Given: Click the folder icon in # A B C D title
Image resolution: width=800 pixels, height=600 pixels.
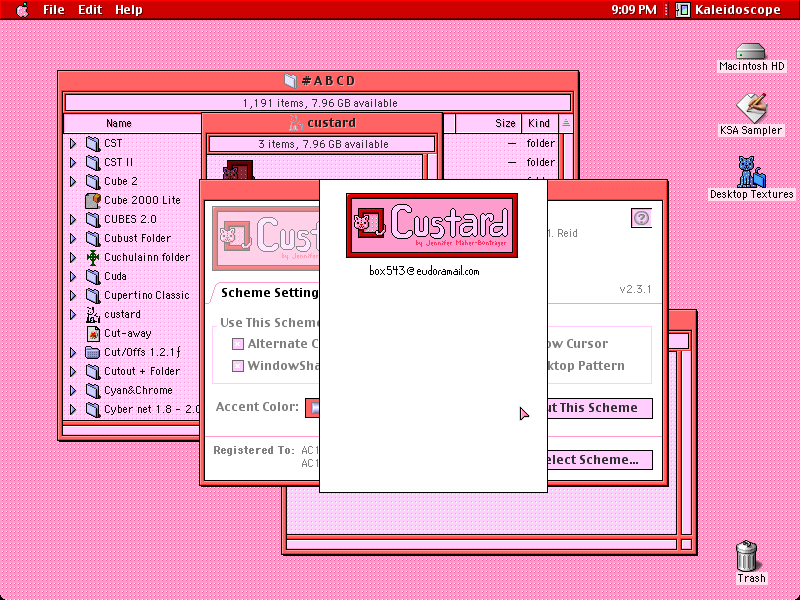Looking at the screenshot, I should pyautogui.click(x=291, y=81).
